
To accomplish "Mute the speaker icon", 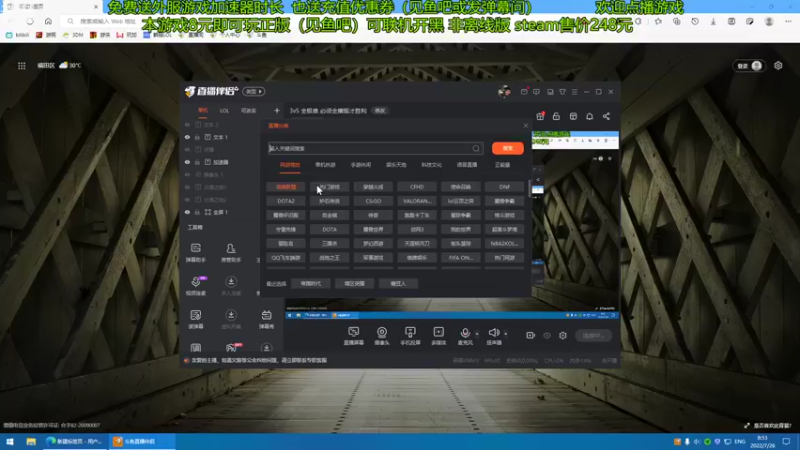I will [x=493, y=333].
